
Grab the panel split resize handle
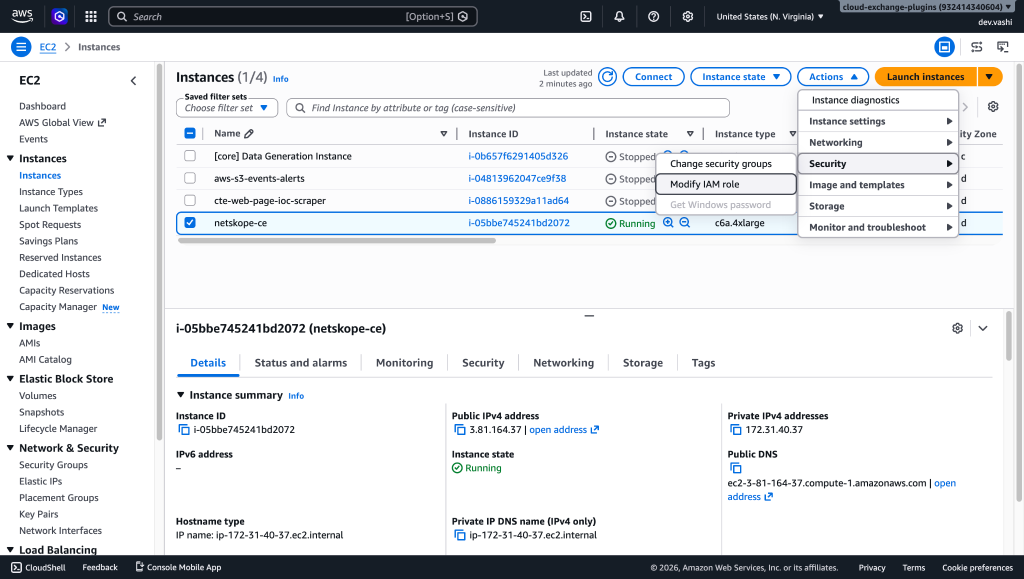[589, 315]
